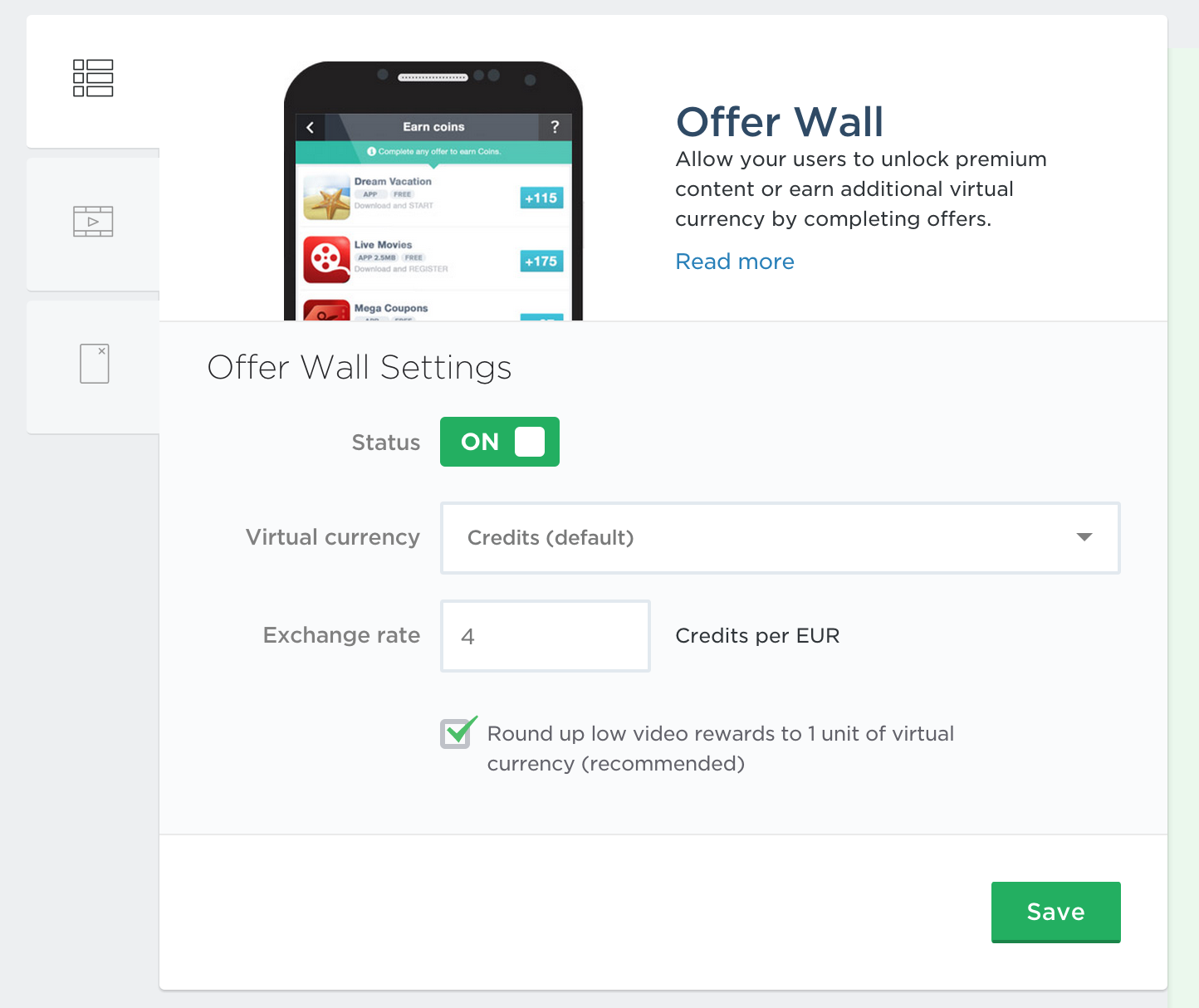Click the help question mark on Earn coins screen

coord(555,126)
